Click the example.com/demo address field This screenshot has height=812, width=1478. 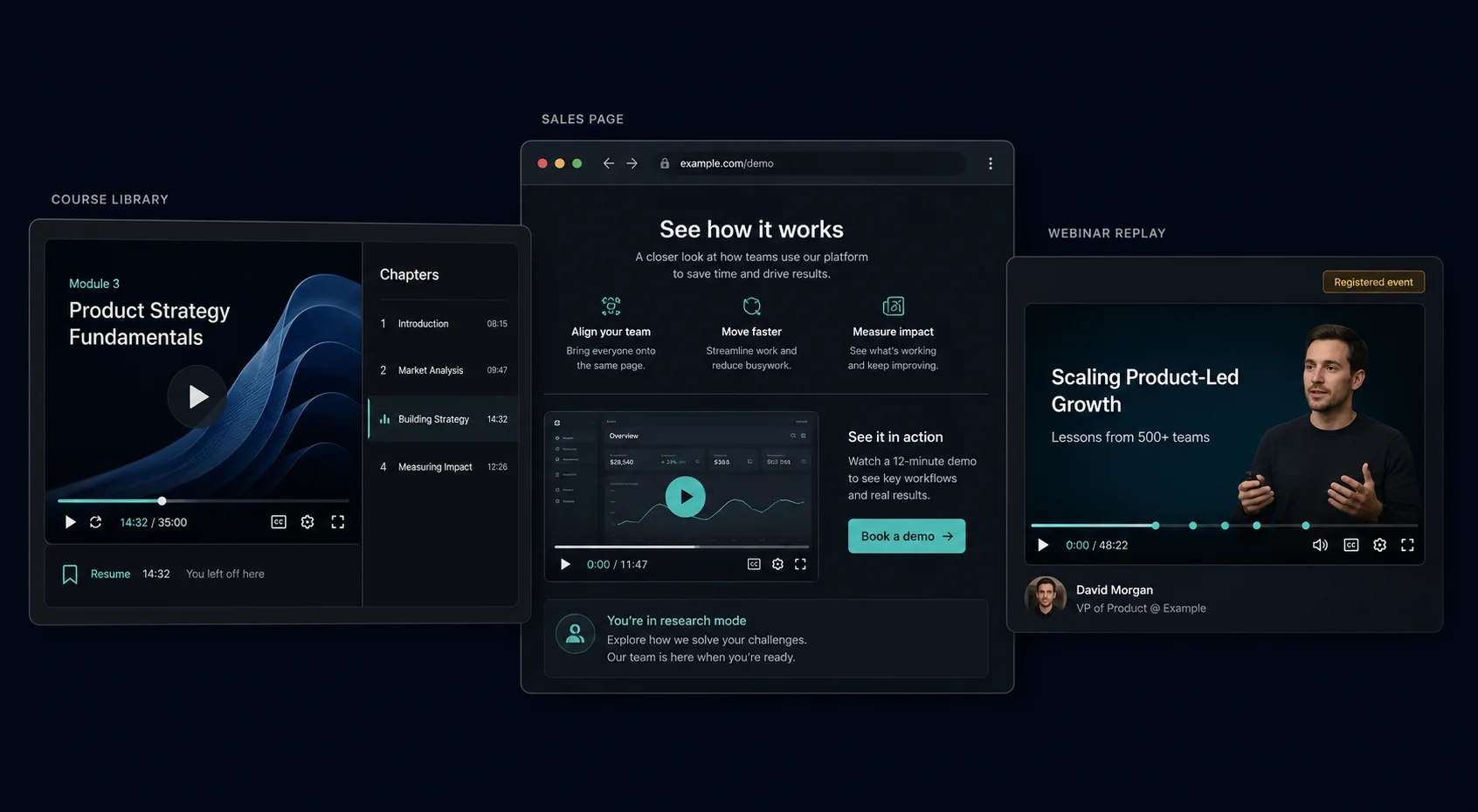[x=809, y=163]
